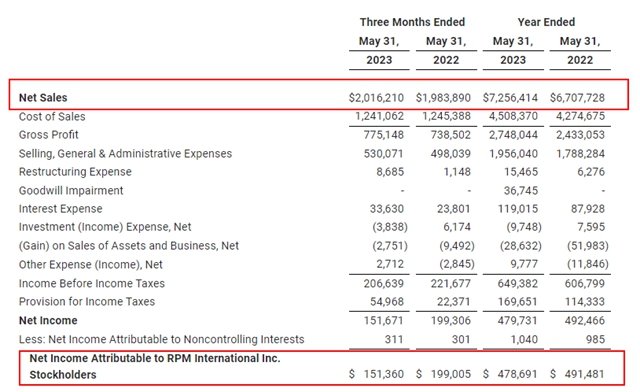Select the $2,016,210 Net Sales value
640x392 pixels.
pyautogui.click(x=376, y=98)
